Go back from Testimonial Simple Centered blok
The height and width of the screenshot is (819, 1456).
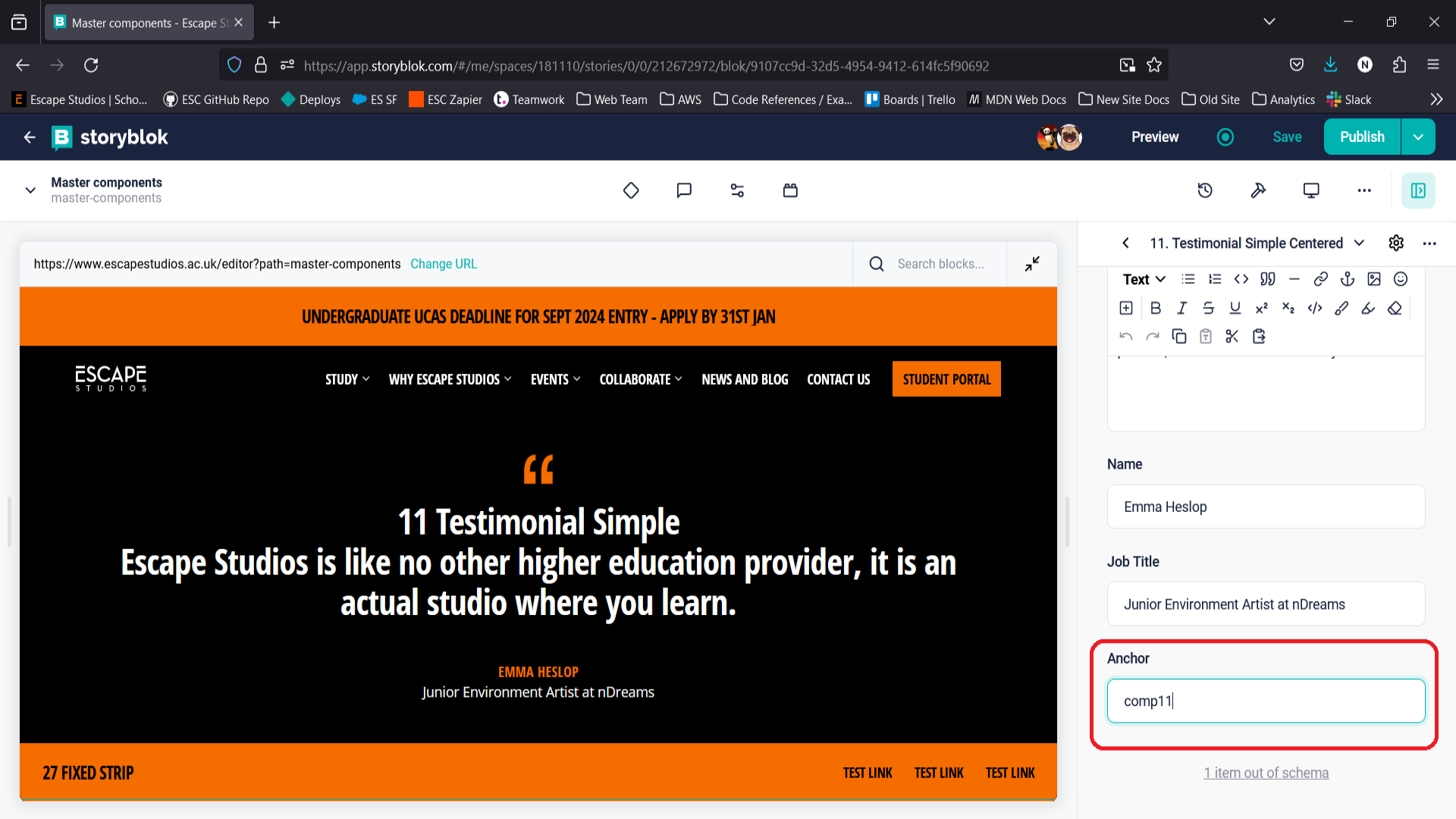coord(1126,243)
